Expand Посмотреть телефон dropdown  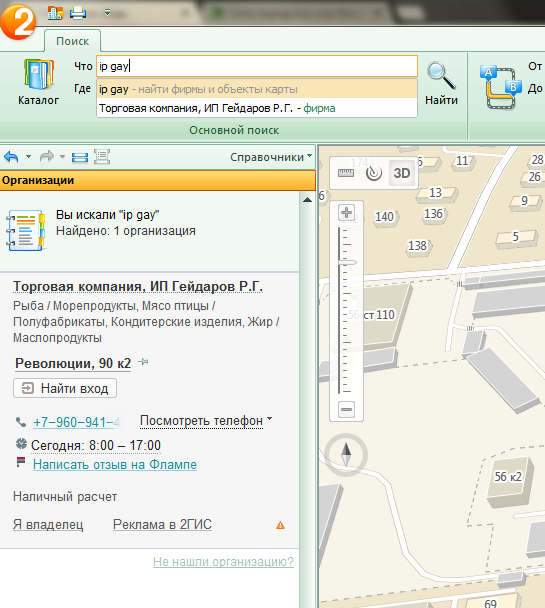pos(206,421)
